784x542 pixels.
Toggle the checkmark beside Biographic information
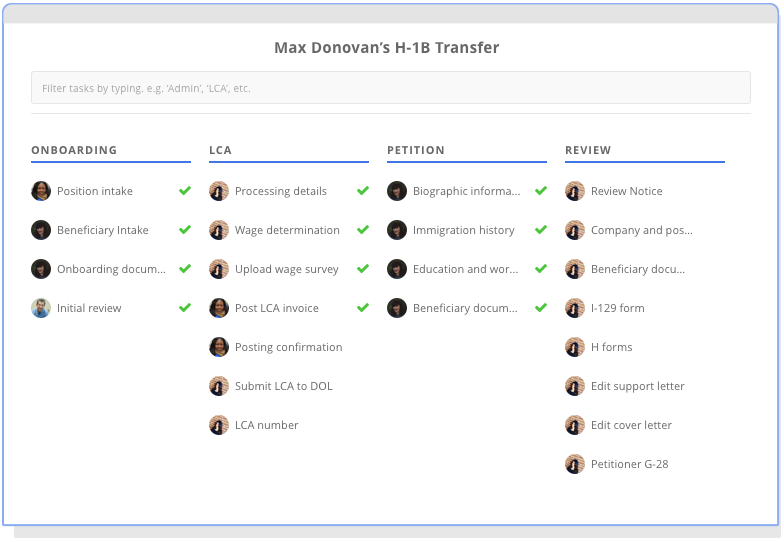coord(540,191)
